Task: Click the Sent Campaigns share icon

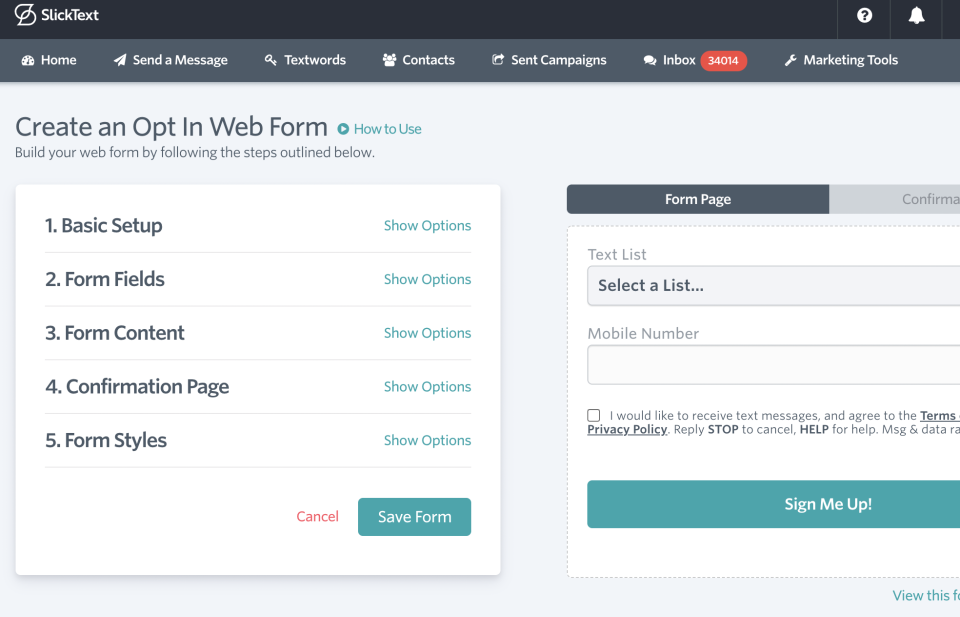Action: [x=498, y=60]
